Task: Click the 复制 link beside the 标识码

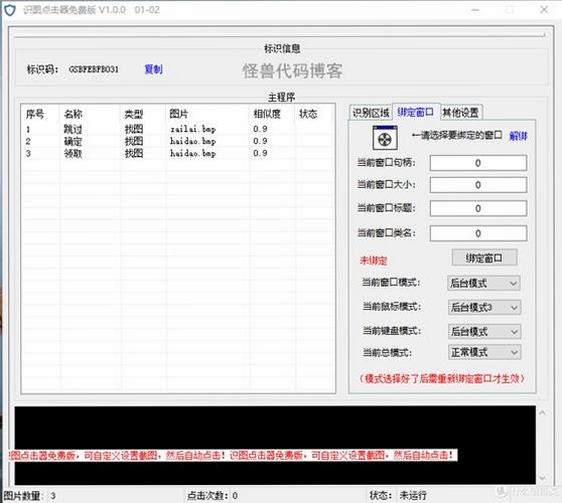Action: (153, 69)
